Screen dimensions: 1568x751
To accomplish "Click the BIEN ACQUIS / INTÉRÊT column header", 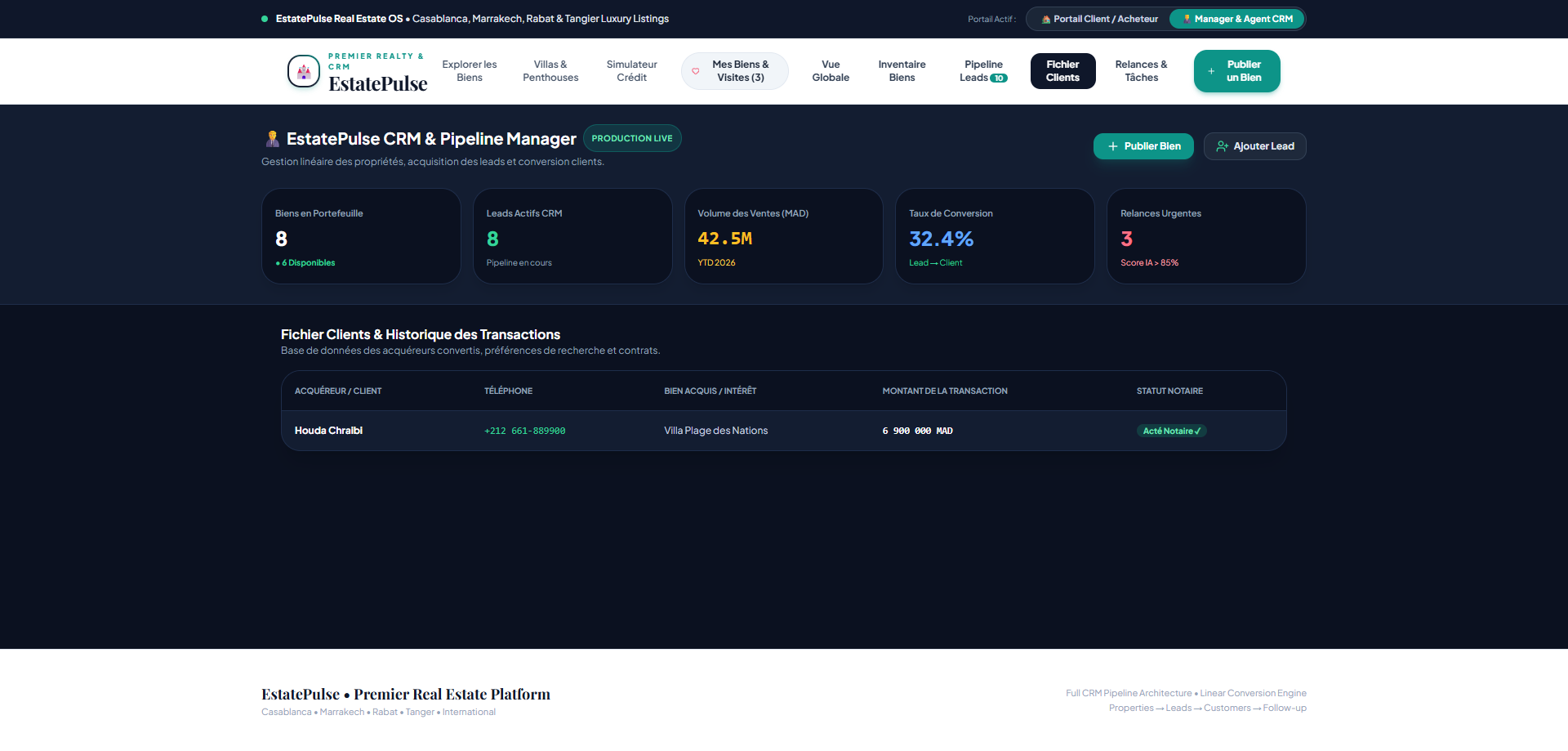I will point(710,391).
